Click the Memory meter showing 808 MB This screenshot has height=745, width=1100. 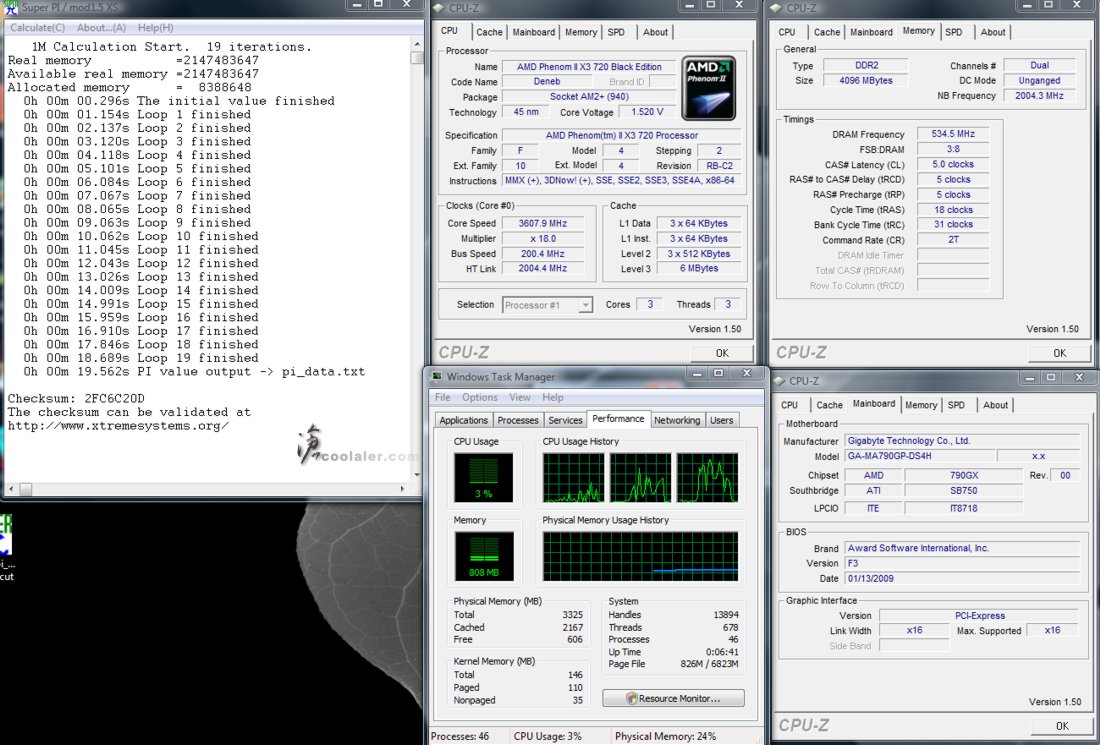[484, 556]
